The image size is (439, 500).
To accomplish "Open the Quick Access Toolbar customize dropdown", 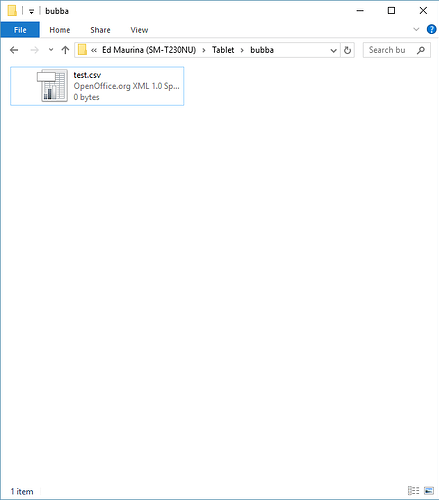I will click(31, 11).
